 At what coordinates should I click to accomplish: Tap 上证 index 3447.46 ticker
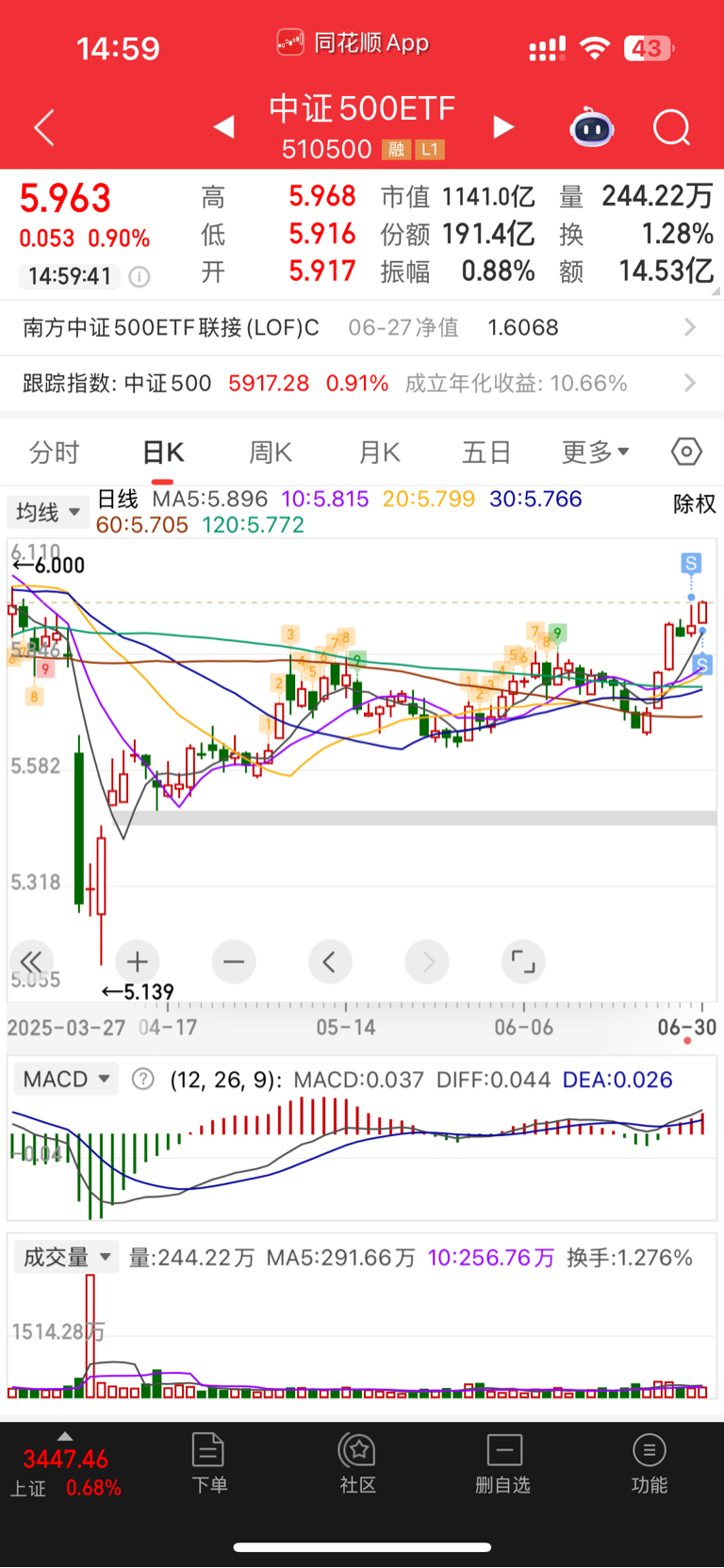point(65,1473)
